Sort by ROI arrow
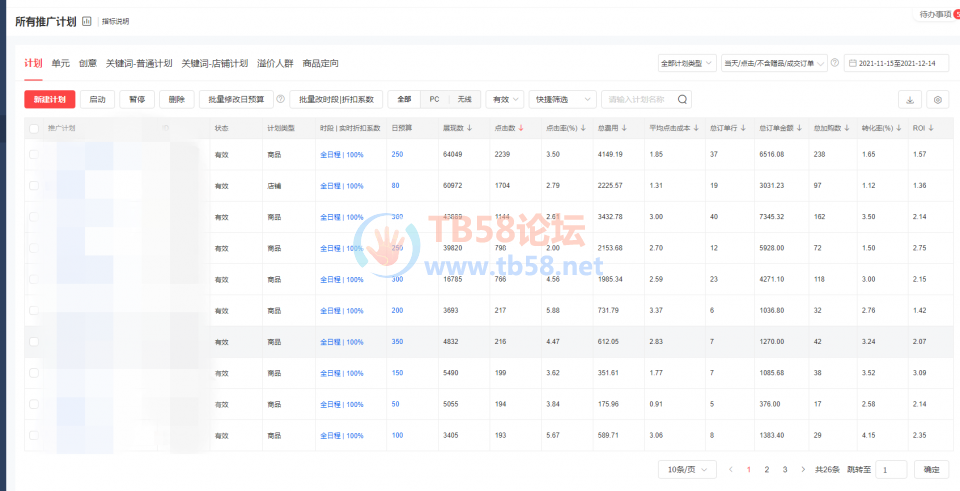 tap(931, 128)
